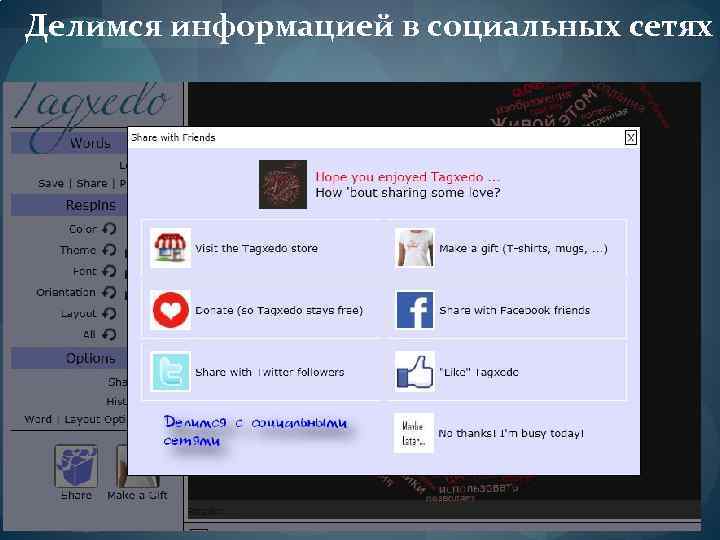Click the "Share with Friends" dialog title
The height and width of the screenshot is (540, 720).
click(x=173, y=137)
